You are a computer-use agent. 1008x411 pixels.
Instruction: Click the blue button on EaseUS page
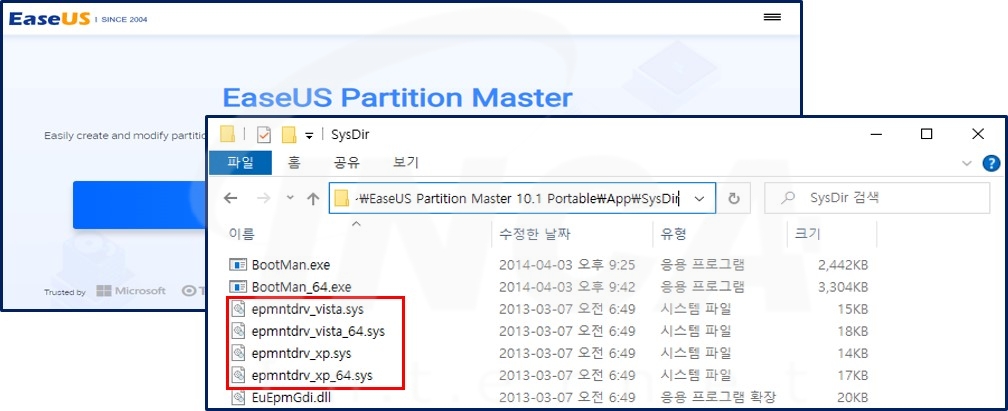[138, 205]
